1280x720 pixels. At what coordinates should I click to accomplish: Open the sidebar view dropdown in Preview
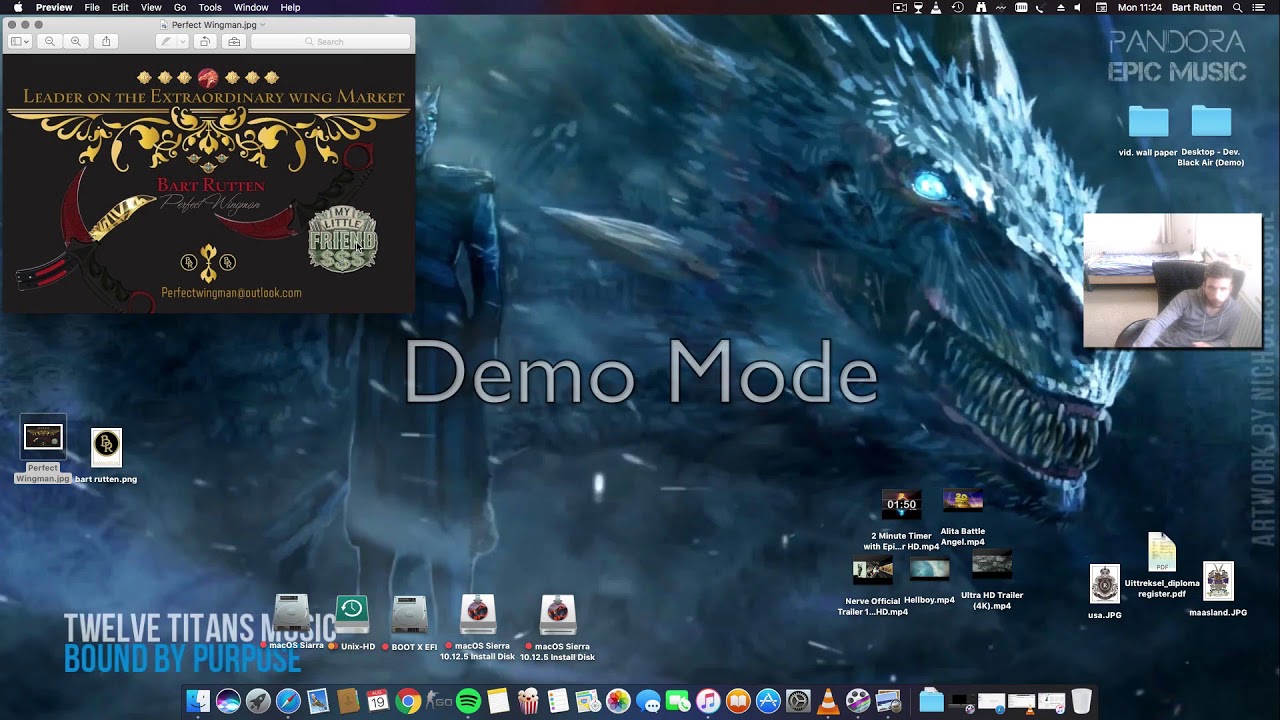coord(20,41)
